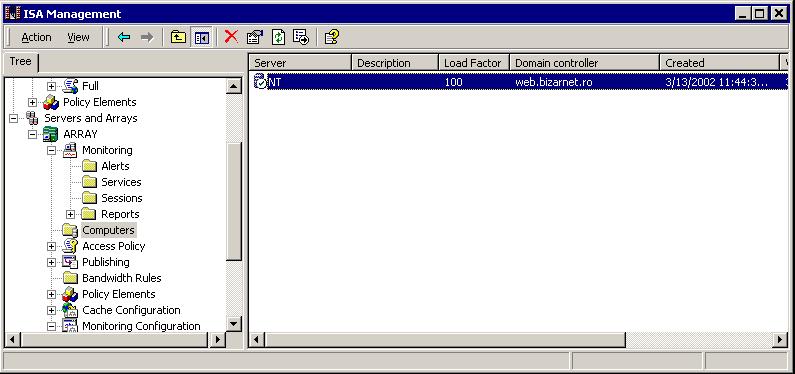The height and width of the screenshot is (374, 795).
Task: Click the Refresh toolbar icon
Action: click(278, 37)
